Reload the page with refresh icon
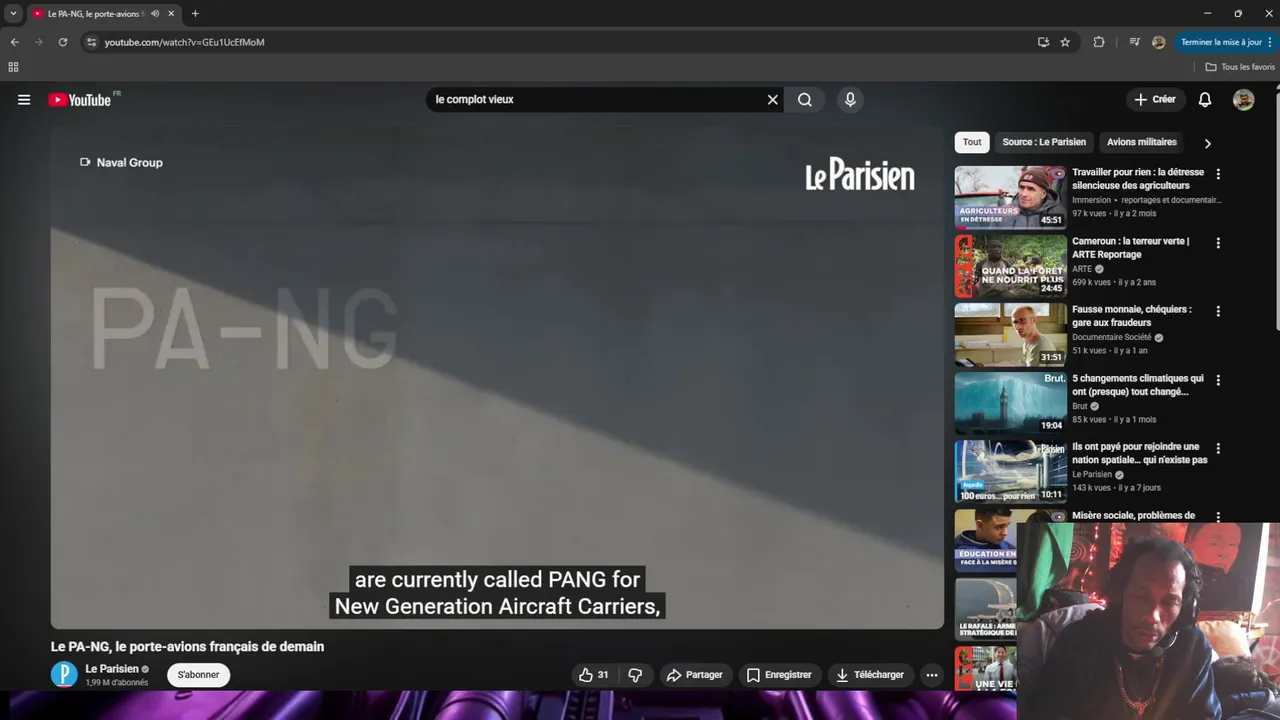The height and width of the screenshot is (720, 1280). pos(63,42)
